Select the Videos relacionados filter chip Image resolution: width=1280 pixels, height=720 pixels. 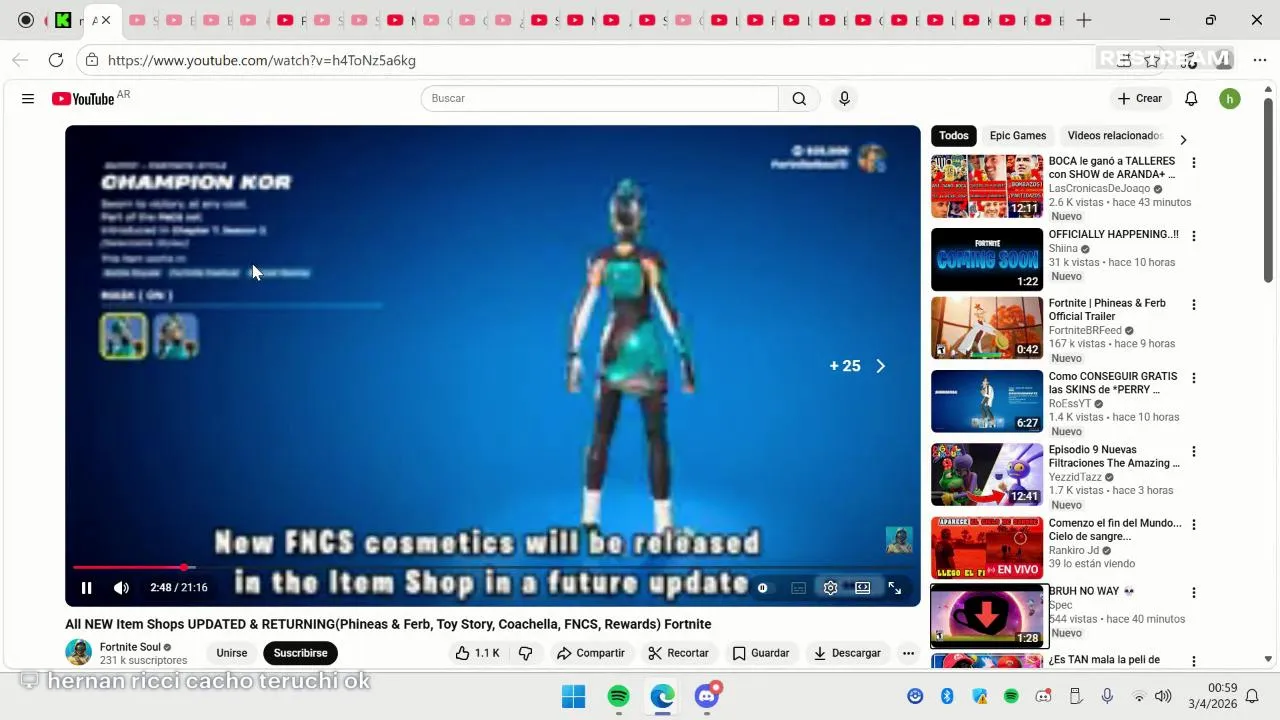click(1115, 136)
